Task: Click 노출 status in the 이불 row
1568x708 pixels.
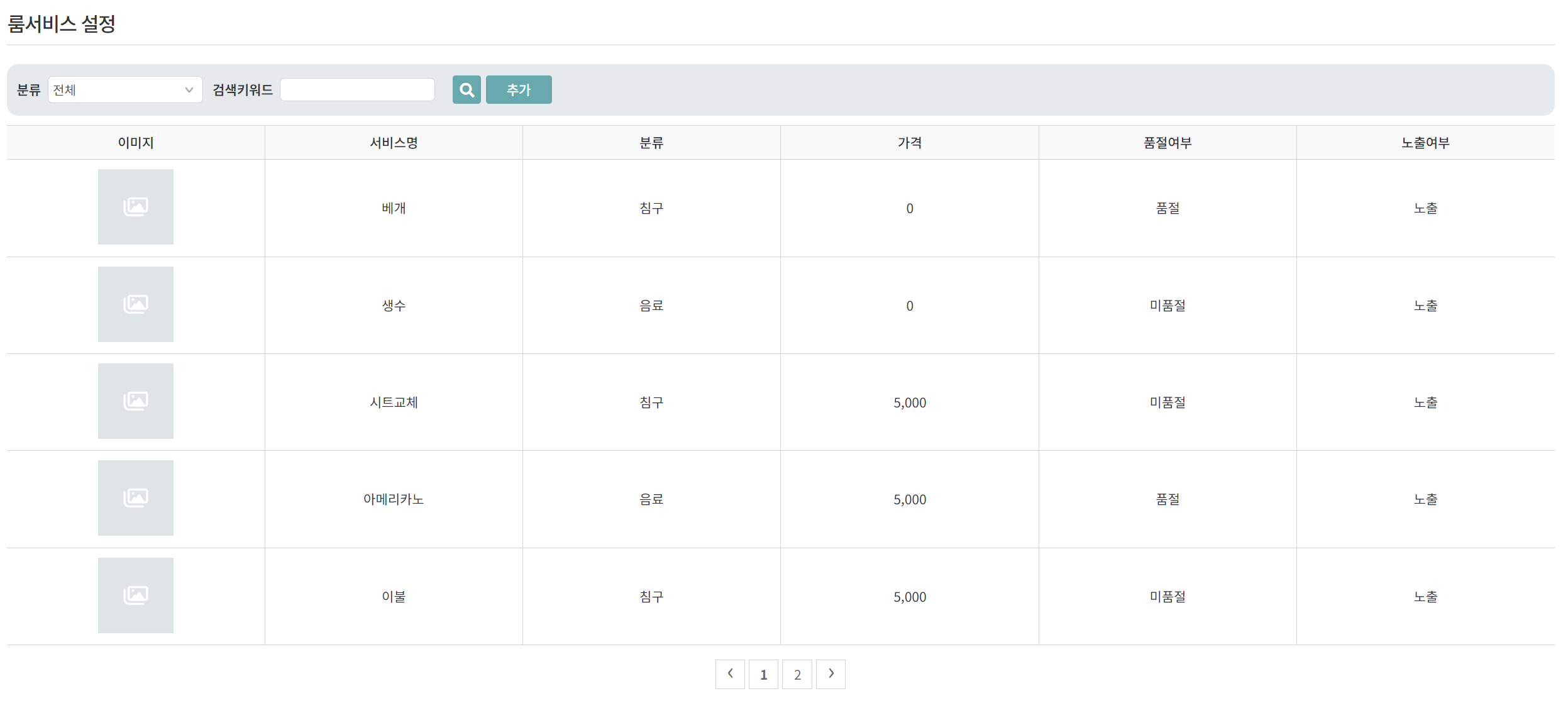Action: (1425, 597)
